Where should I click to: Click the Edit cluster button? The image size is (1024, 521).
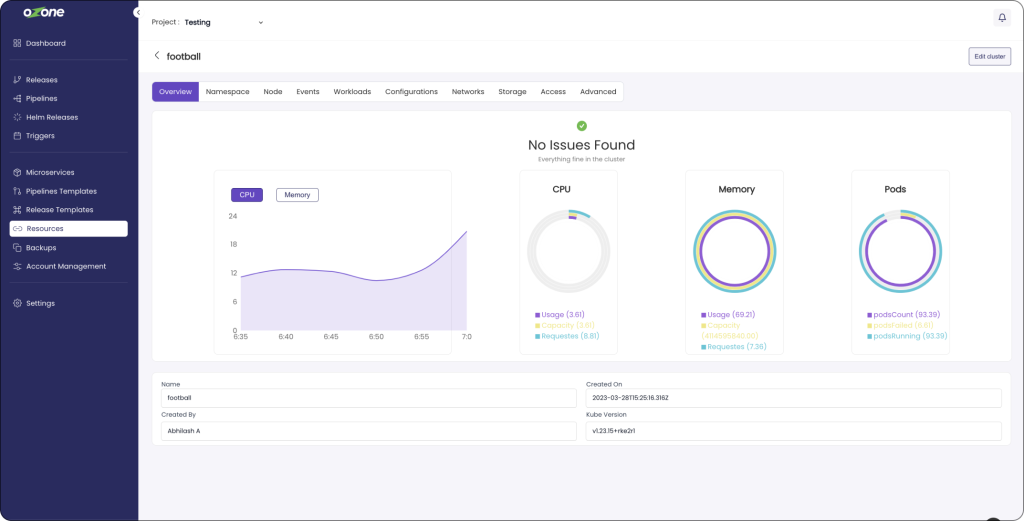point(989,56)
